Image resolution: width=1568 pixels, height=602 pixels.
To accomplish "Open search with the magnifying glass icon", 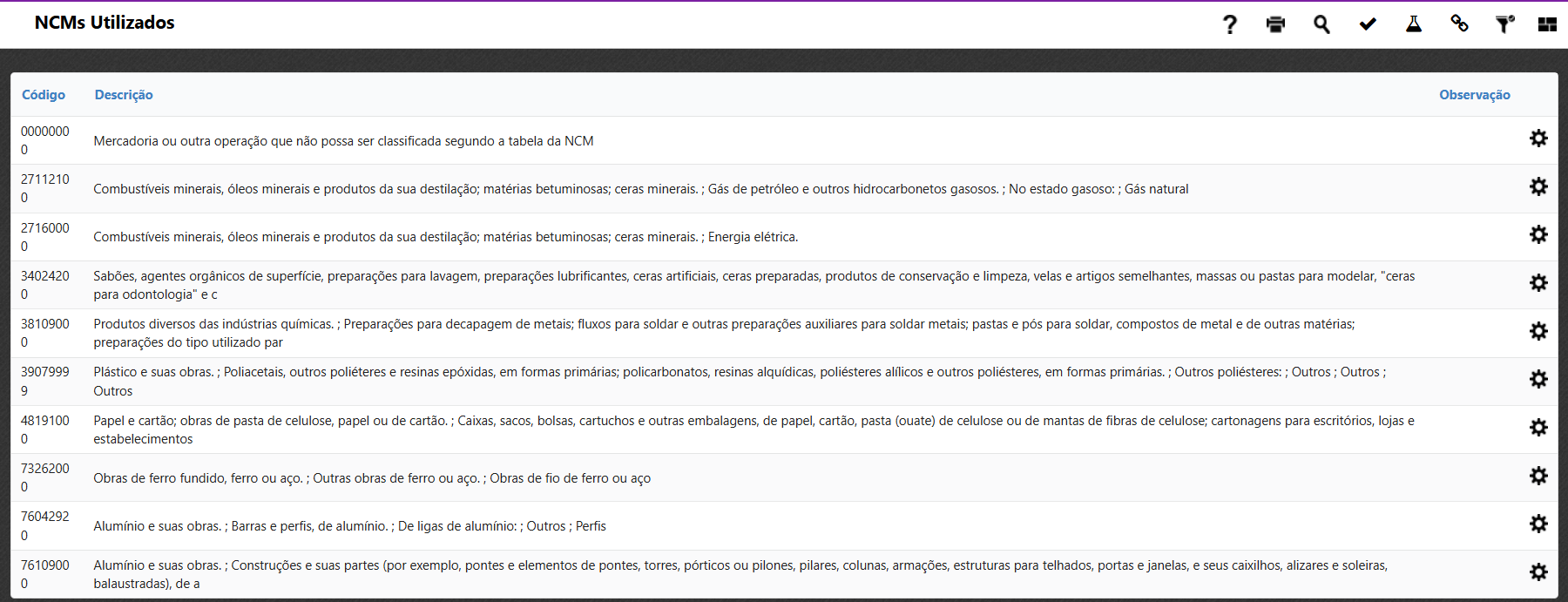I will coord(1321,24).
